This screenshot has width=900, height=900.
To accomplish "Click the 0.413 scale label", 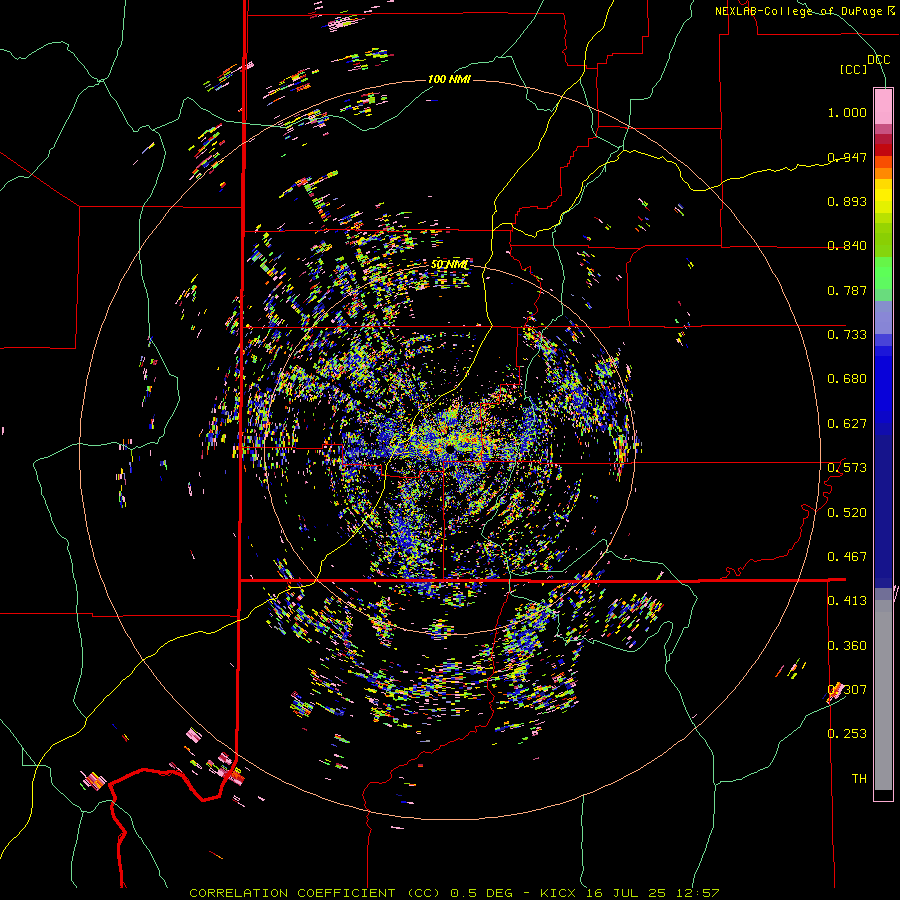I will (847, 601).
